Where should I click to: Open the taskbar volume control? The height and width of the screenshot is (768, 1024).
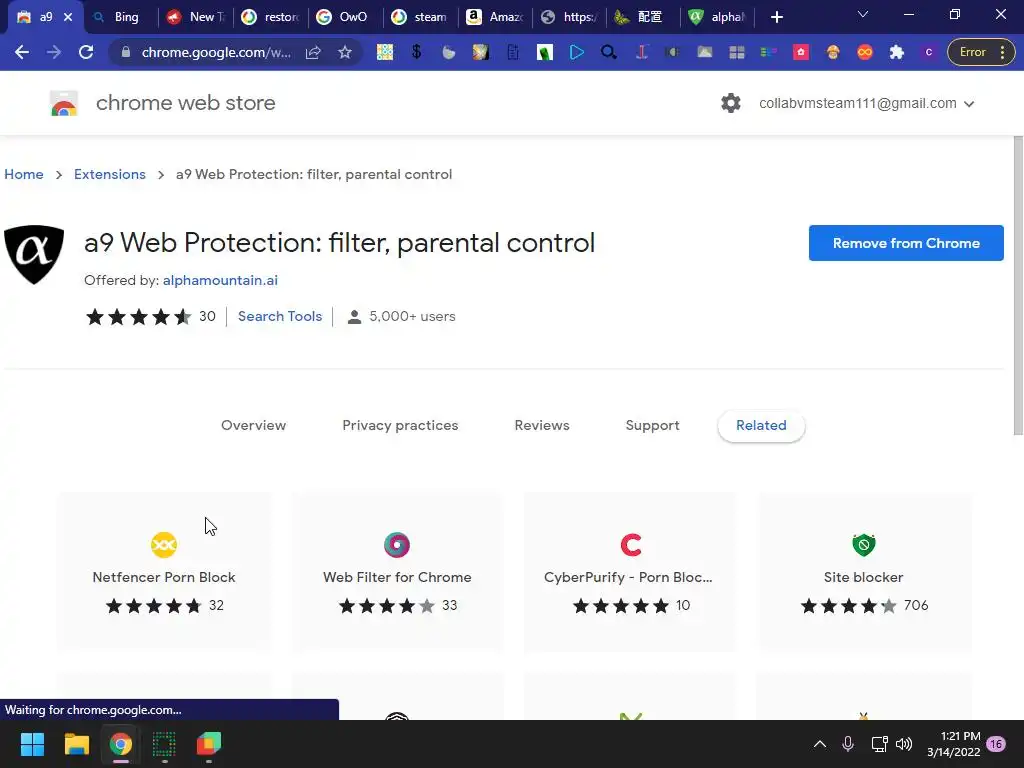(x=904, y=744)
